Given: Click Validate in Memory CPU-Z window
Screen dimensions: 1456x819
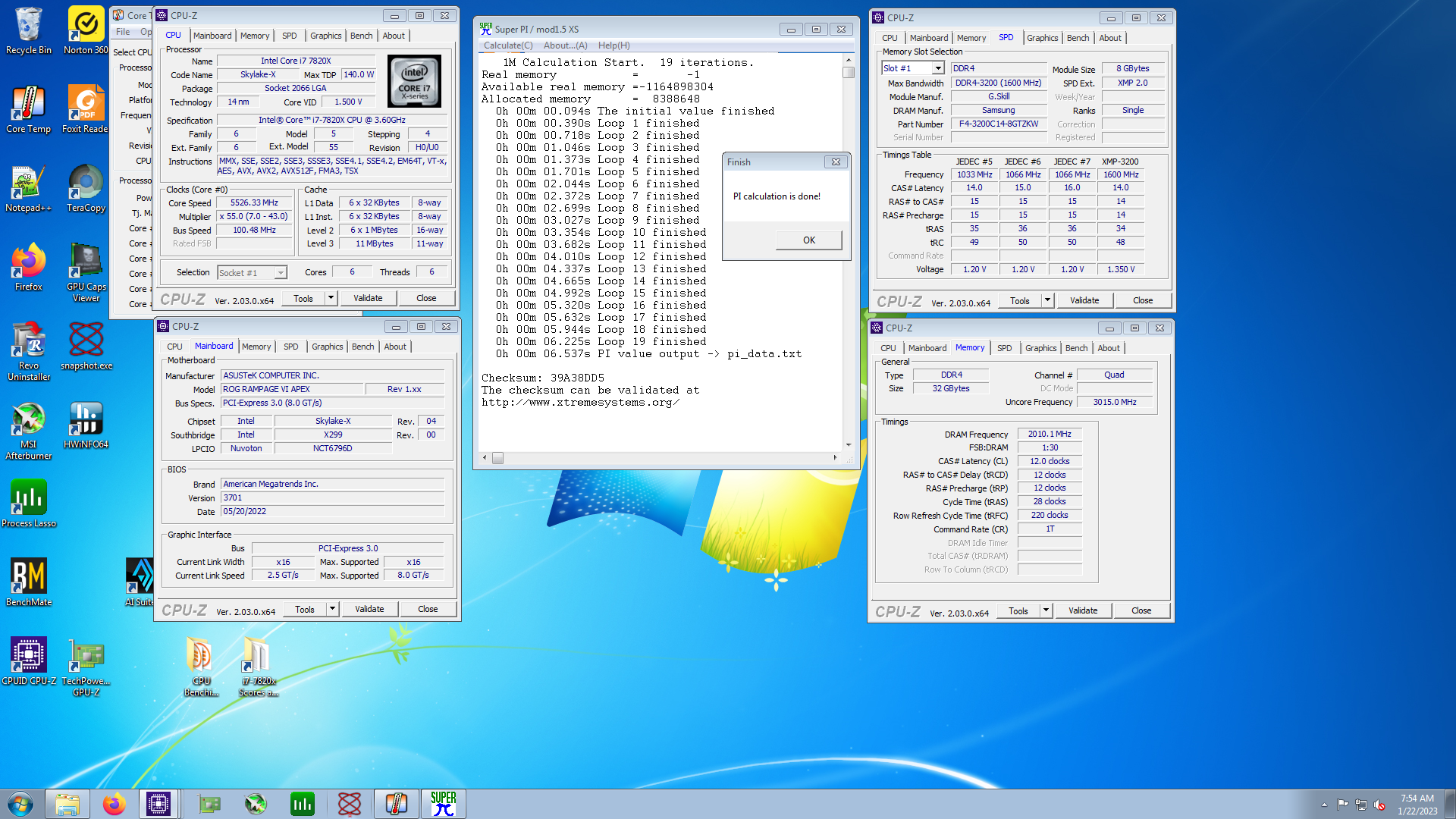Looking at the screenshot, I should (x=1083, y=610).
